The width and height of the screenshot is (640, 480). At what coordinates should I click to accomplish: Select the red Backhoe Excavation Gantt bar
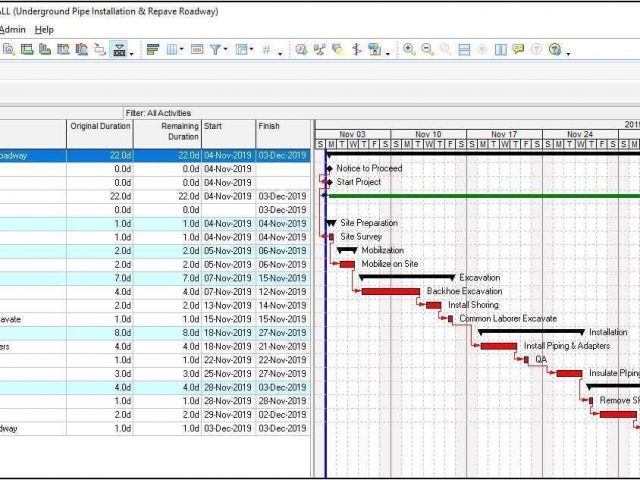click(390, 292)
